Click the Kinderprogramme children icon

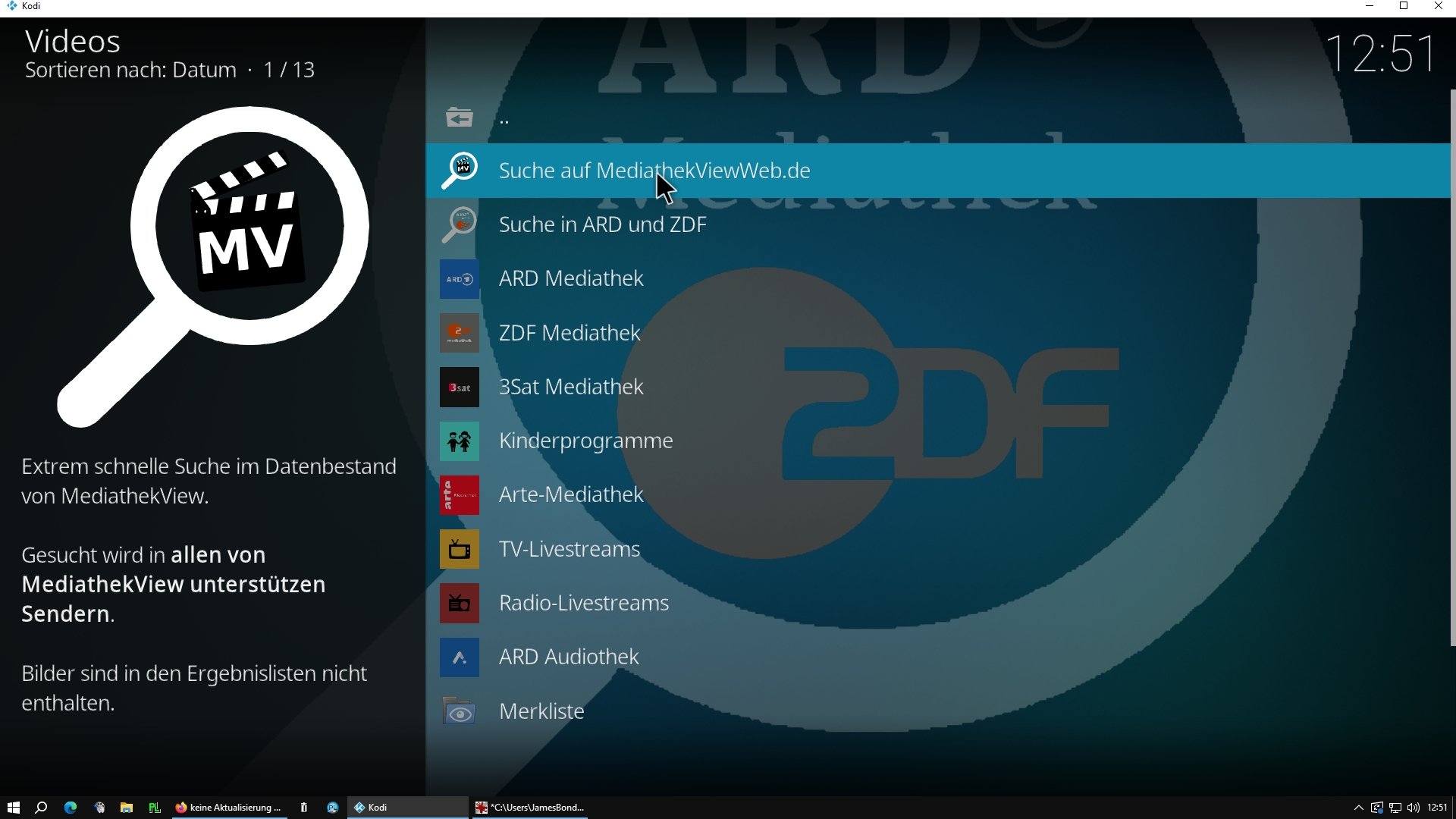(x=460, y=441)
